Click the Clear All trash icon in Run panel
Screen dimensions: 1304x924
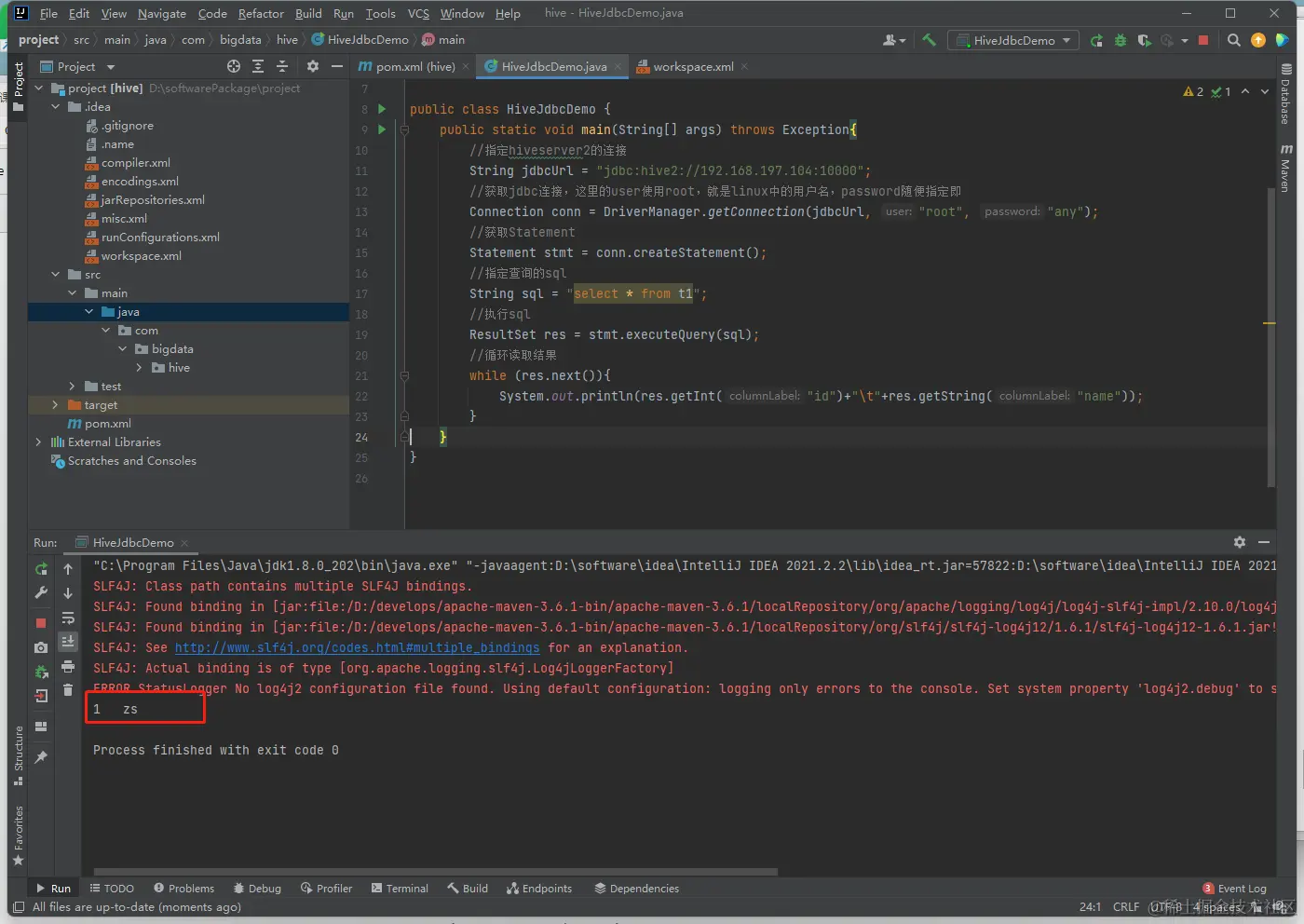point(68,689)
